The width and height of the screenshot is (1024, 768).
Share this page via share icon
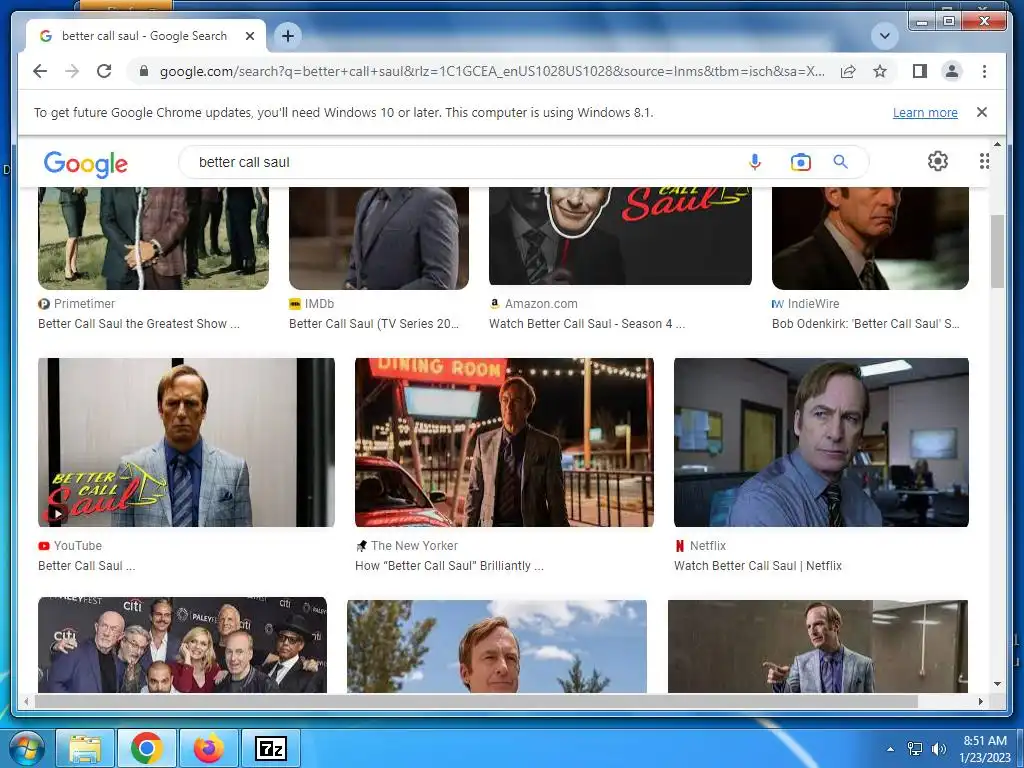(848, 71)
